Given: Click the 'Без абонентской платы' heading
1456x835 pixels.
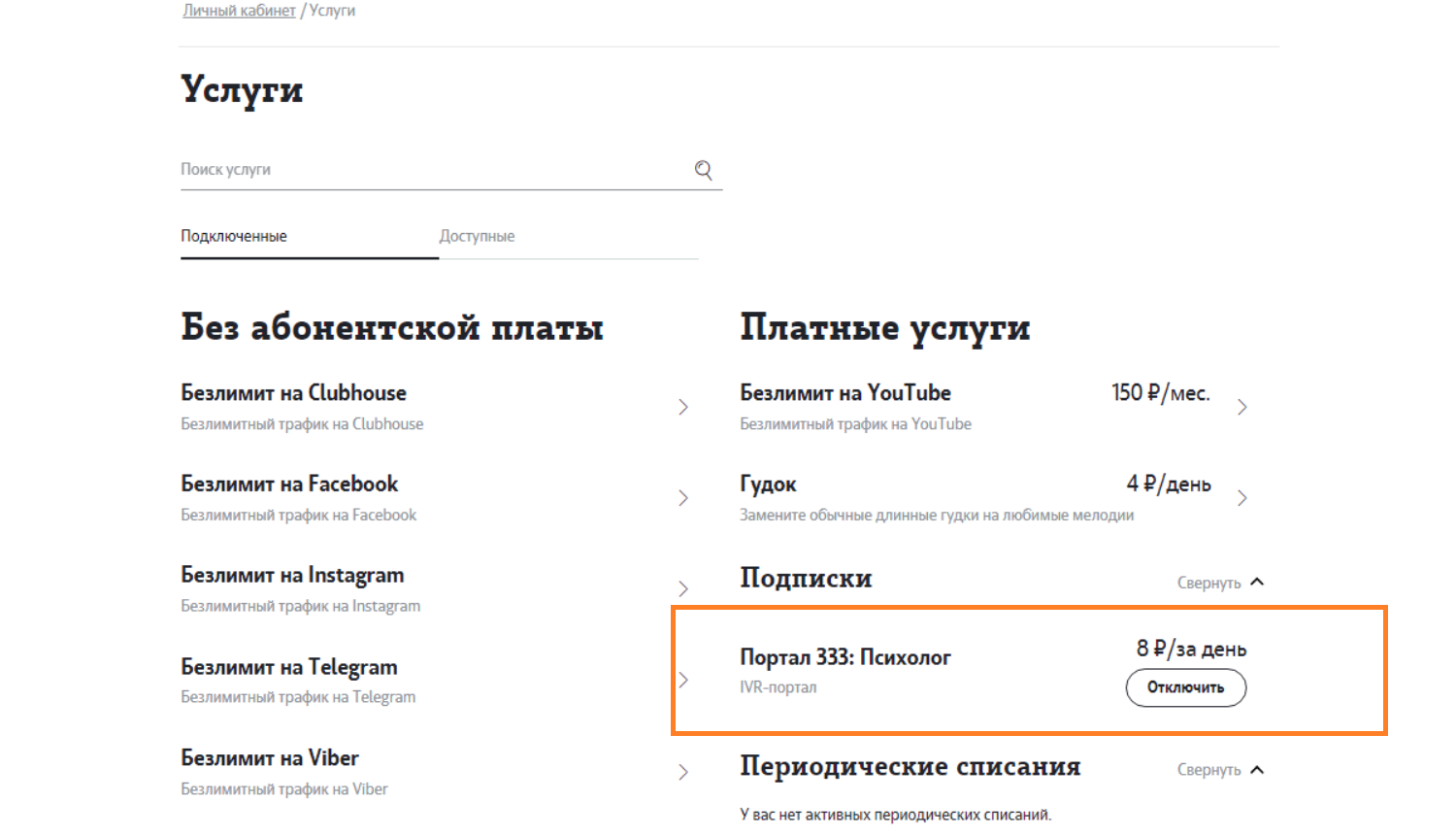Looking at the screenshot, I should 392,327.
